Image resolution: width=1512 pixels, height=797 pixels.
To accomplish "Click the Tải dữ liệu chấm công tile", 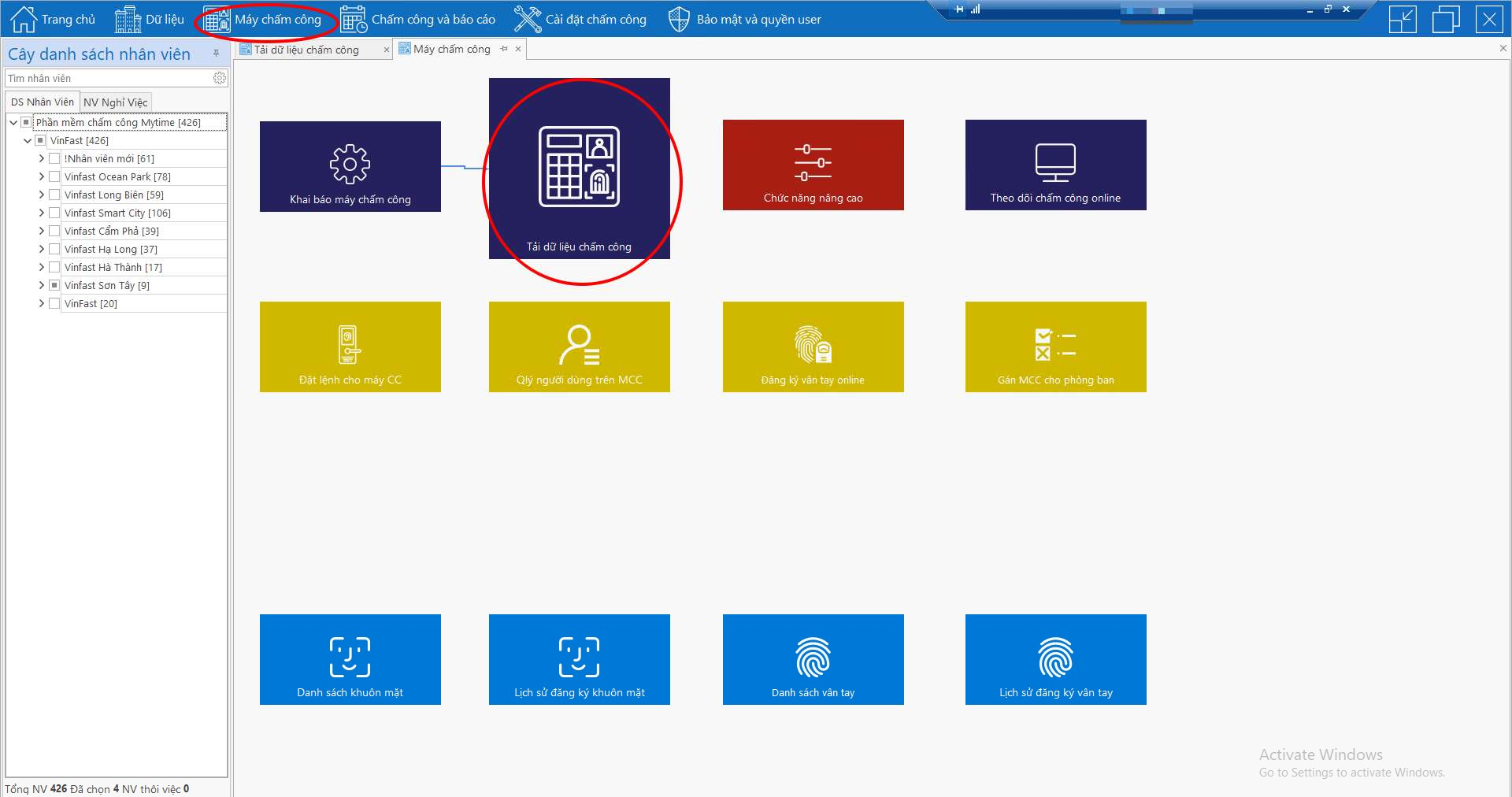I will (579, 169).
